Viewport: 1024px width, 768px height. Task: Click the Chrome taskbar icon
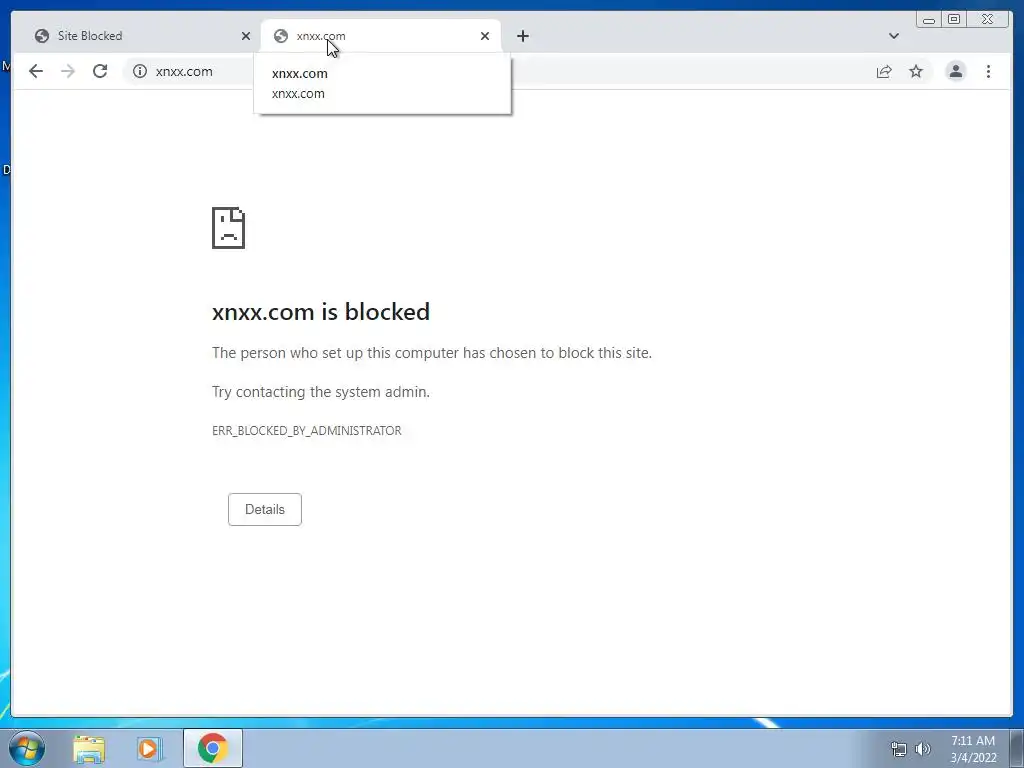pyautogui.click(x=213, y=748)
